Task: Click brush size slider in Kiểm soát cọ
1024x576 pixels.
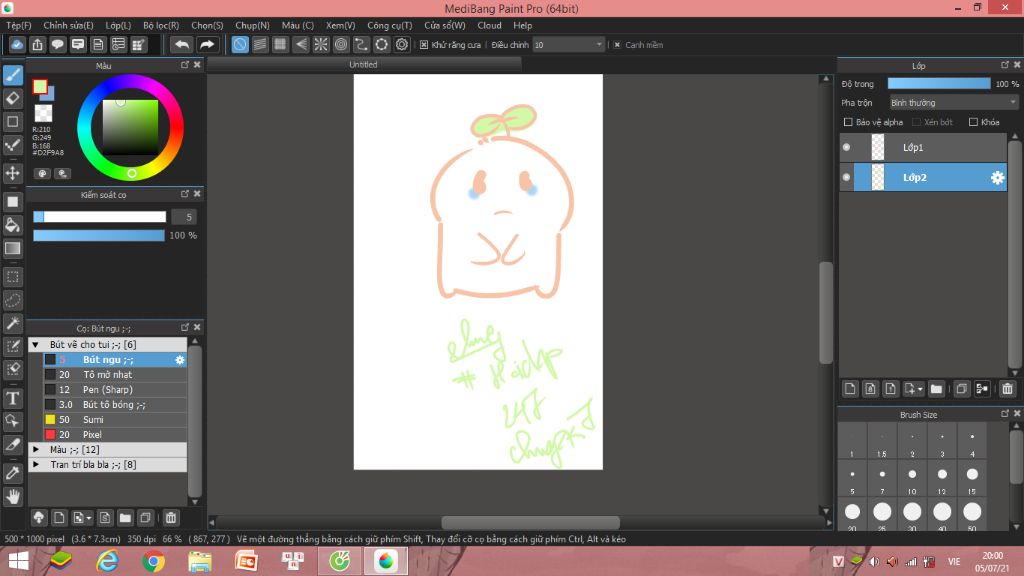Action: (x=99, y=217)
